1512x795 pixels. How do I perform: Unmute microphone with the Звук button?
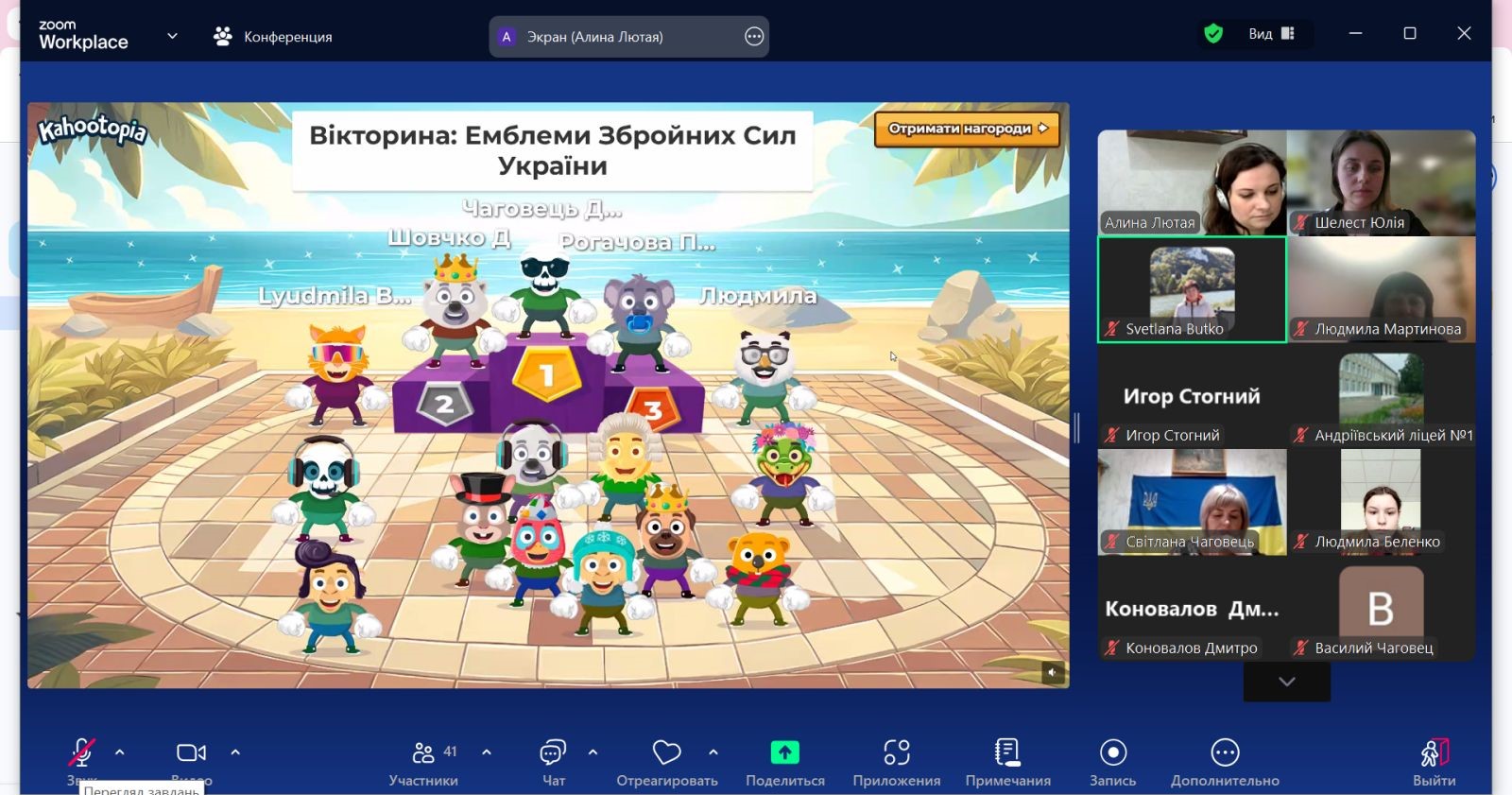pos(81,752)
